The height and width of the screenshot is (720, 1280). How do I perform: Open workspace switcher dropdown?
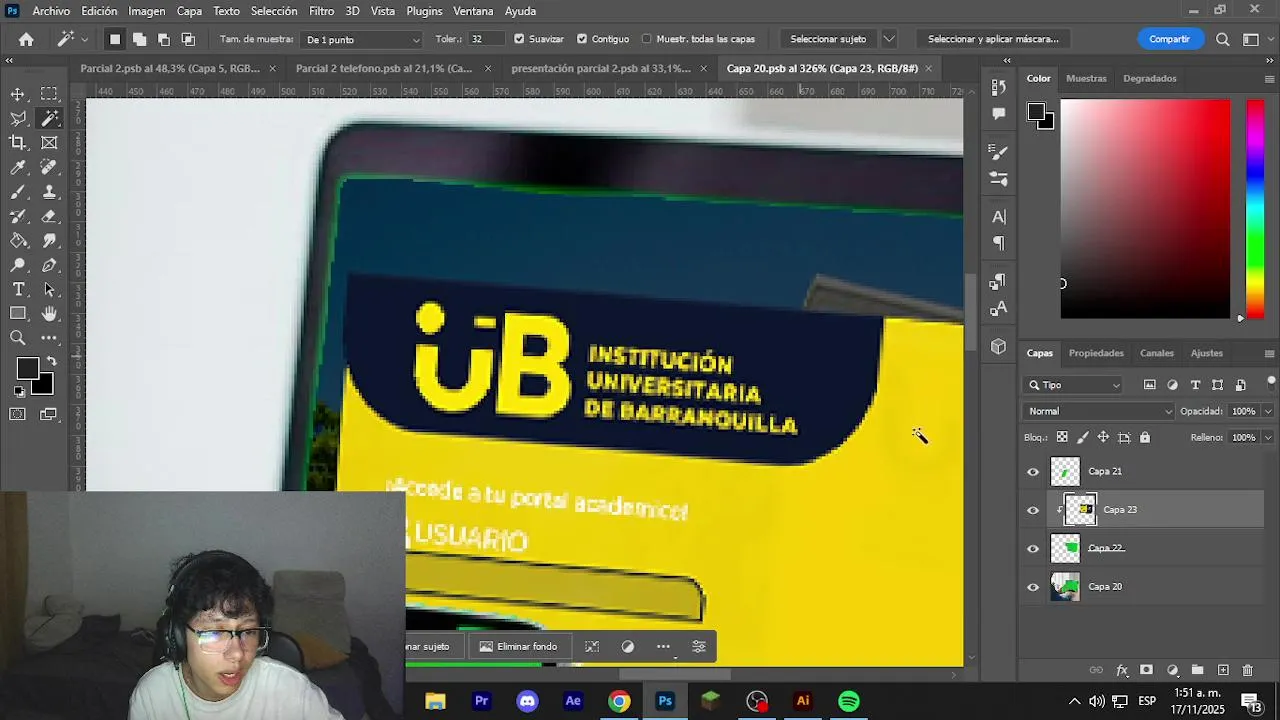coord(1251,39)
